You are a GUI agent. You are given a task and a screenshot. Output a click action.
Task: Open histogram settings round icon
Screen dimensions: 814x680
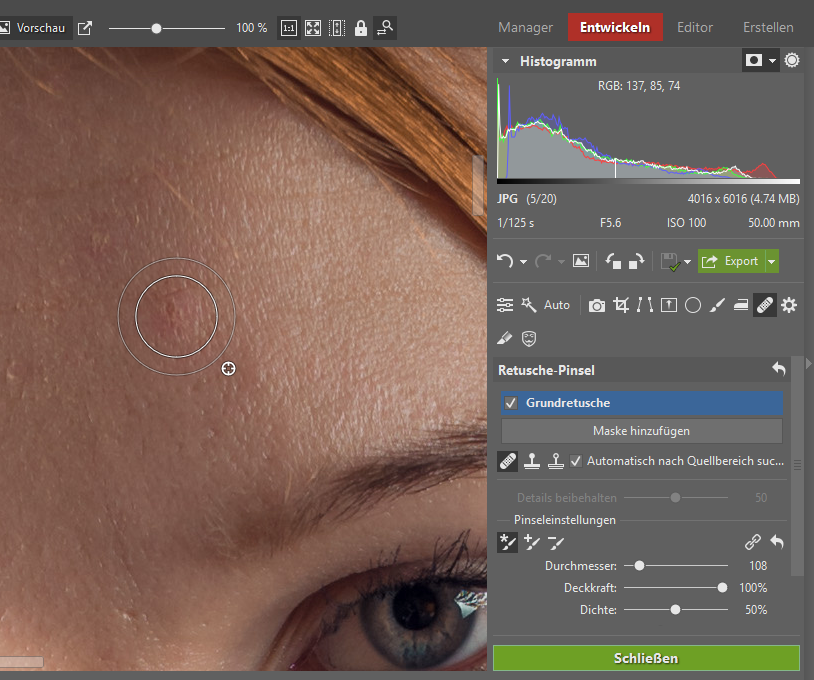[x=792, y=61]
